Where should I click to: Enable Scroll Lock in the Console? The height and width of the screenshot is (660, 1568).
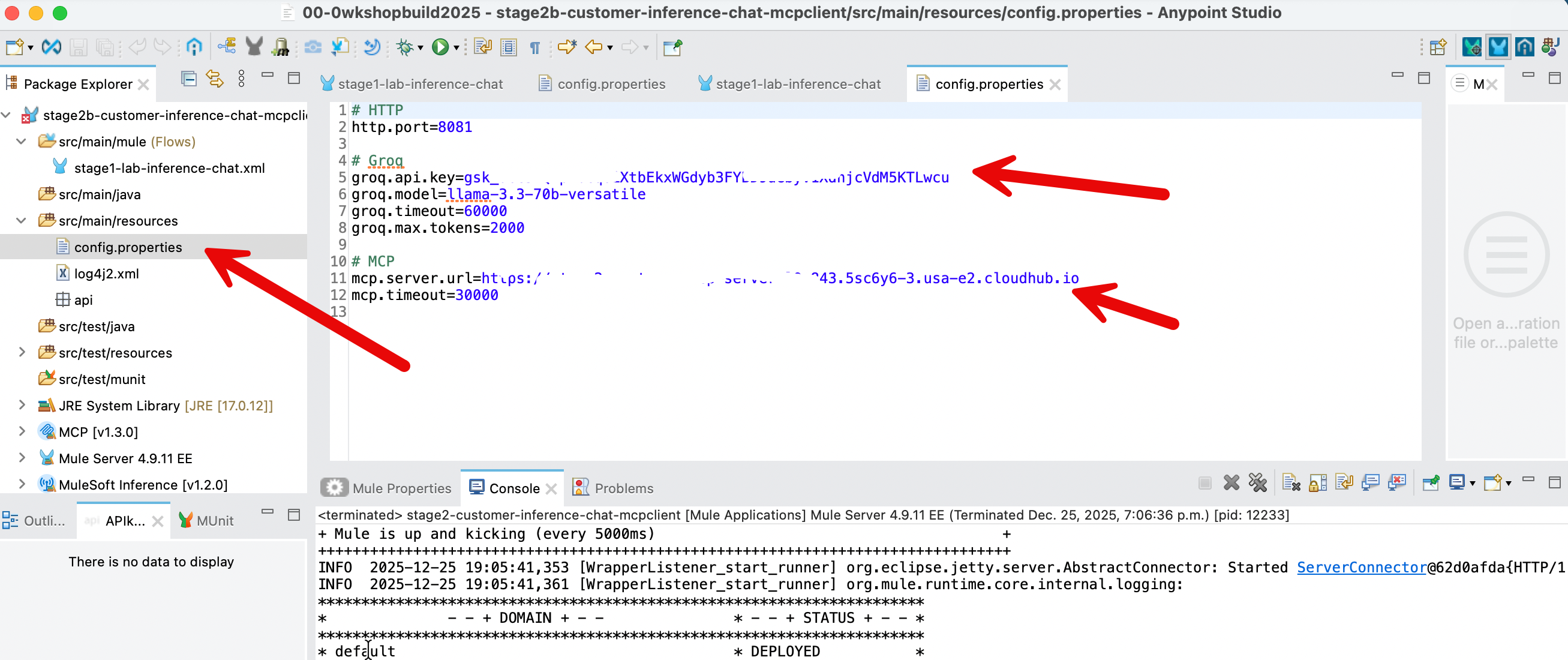(1317, 482)
